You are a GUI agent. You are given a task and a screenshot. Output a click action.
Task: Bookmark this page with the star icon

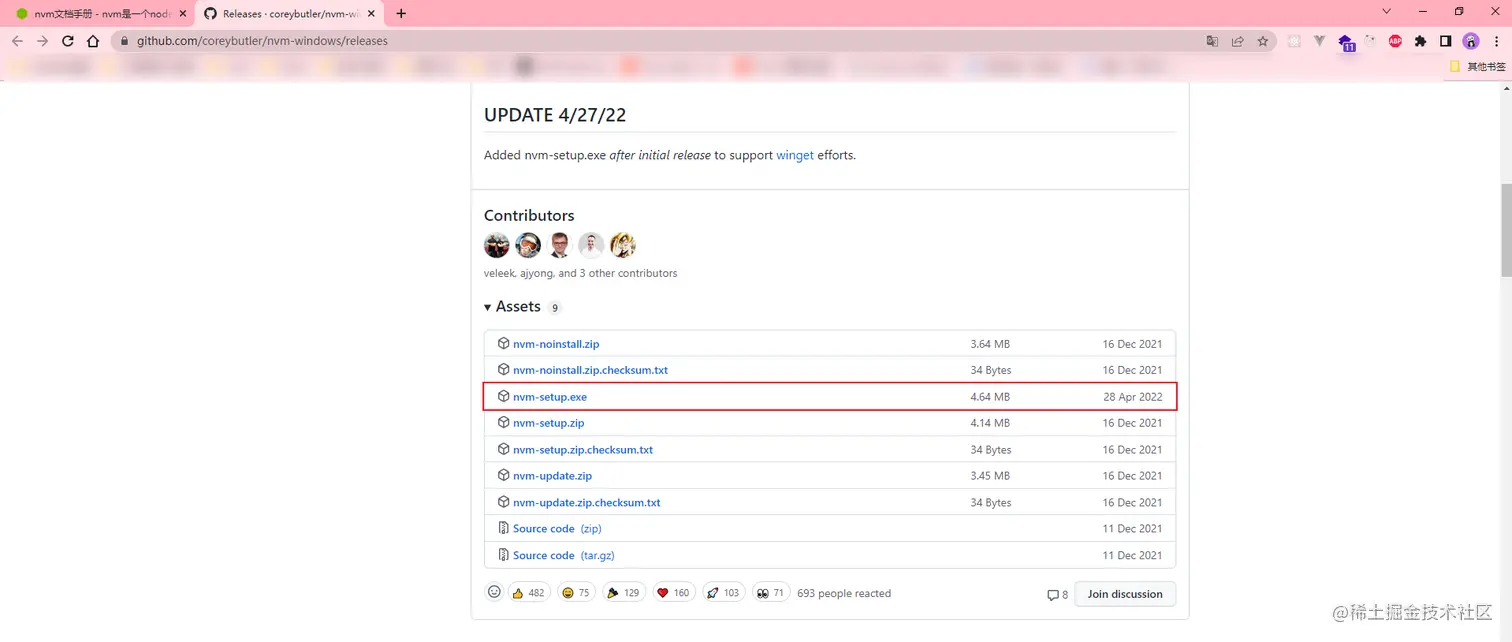[x=1263, y=41]
